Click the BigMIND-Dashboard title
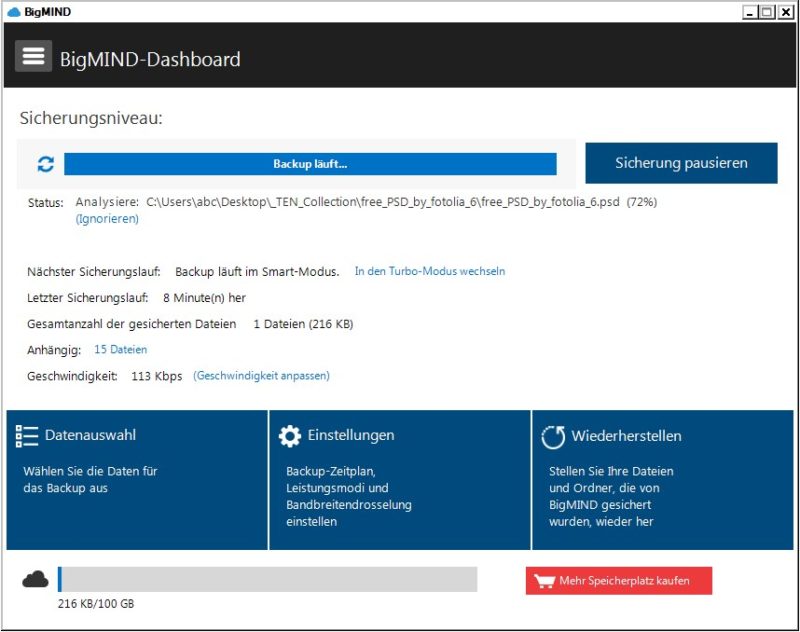Image resolution: width=800 pixels, height=632 pixels. tap(150, 60)
